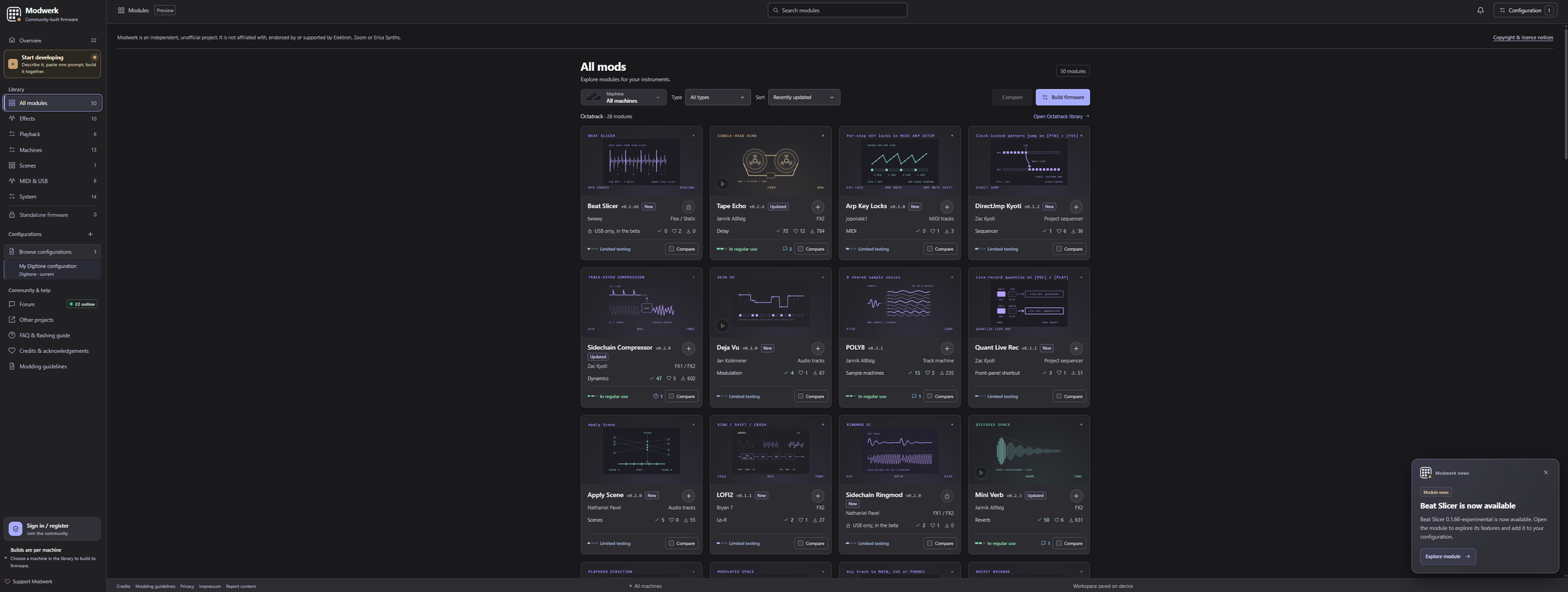Click the Sign in shield icon

(16, 529)
